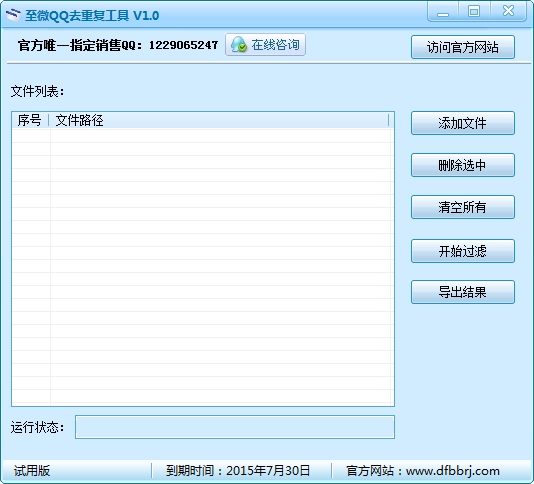Viewport: 534px width, 484px height.
Task: Minimize the 至微QQ去重复工具 window
Action: 443,12
